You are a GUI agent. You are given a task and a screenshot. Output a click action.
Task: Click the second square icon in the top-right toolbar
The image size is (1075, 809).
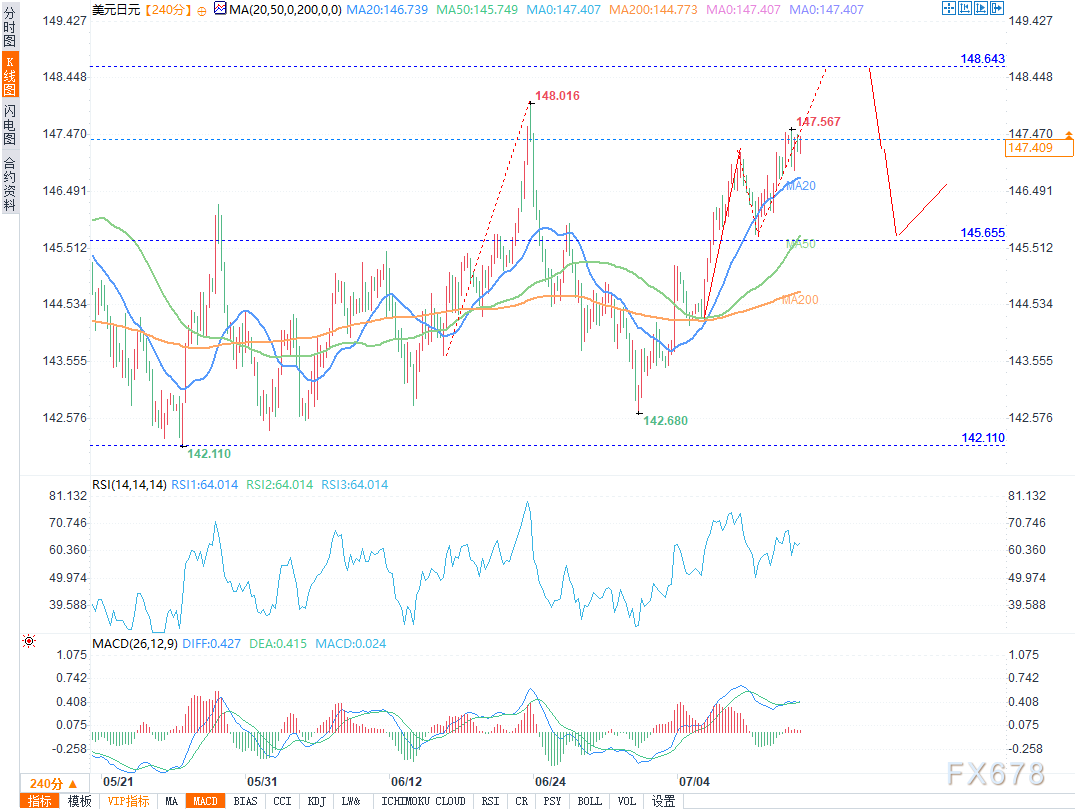click(964, 8)
